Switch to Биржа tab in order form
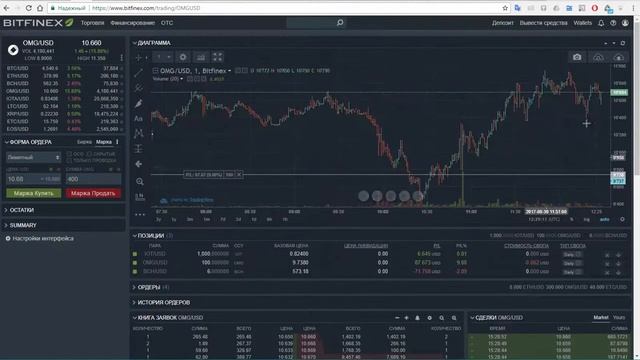This screenshot has width=640, height=360. point(84,142)
